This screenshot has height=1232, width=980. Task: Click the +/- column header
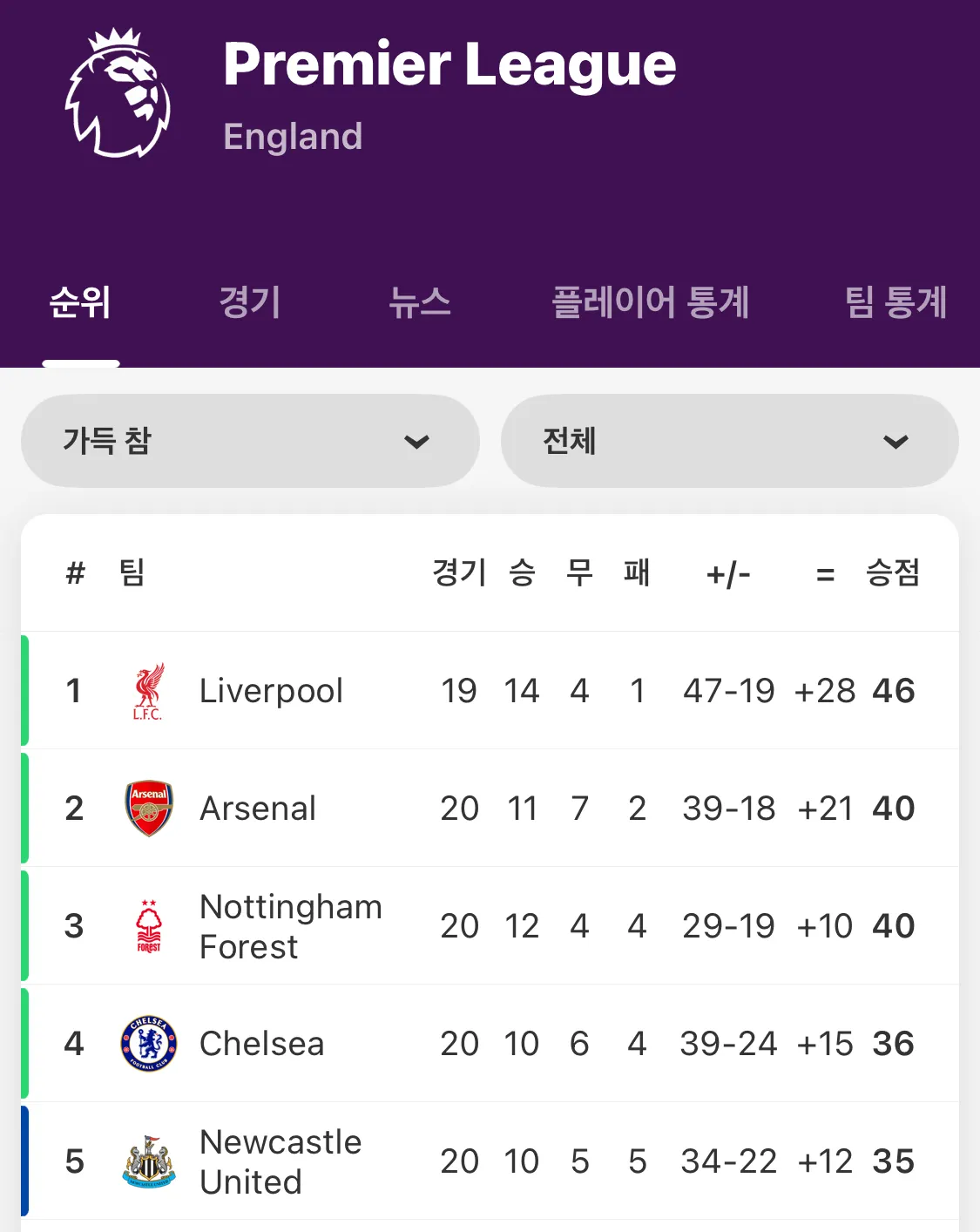click(728, 574)
